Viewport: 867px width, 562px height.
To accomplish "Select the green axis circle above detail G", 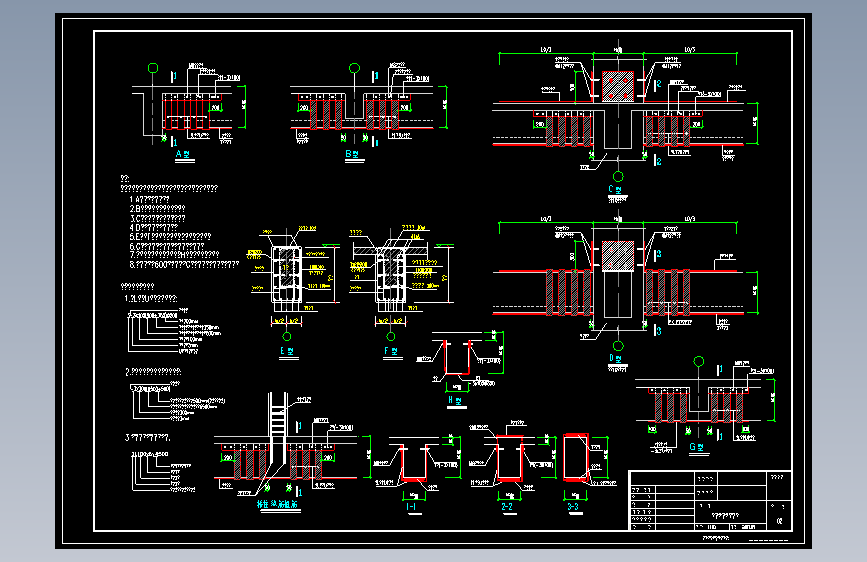I will coord(699,361).
